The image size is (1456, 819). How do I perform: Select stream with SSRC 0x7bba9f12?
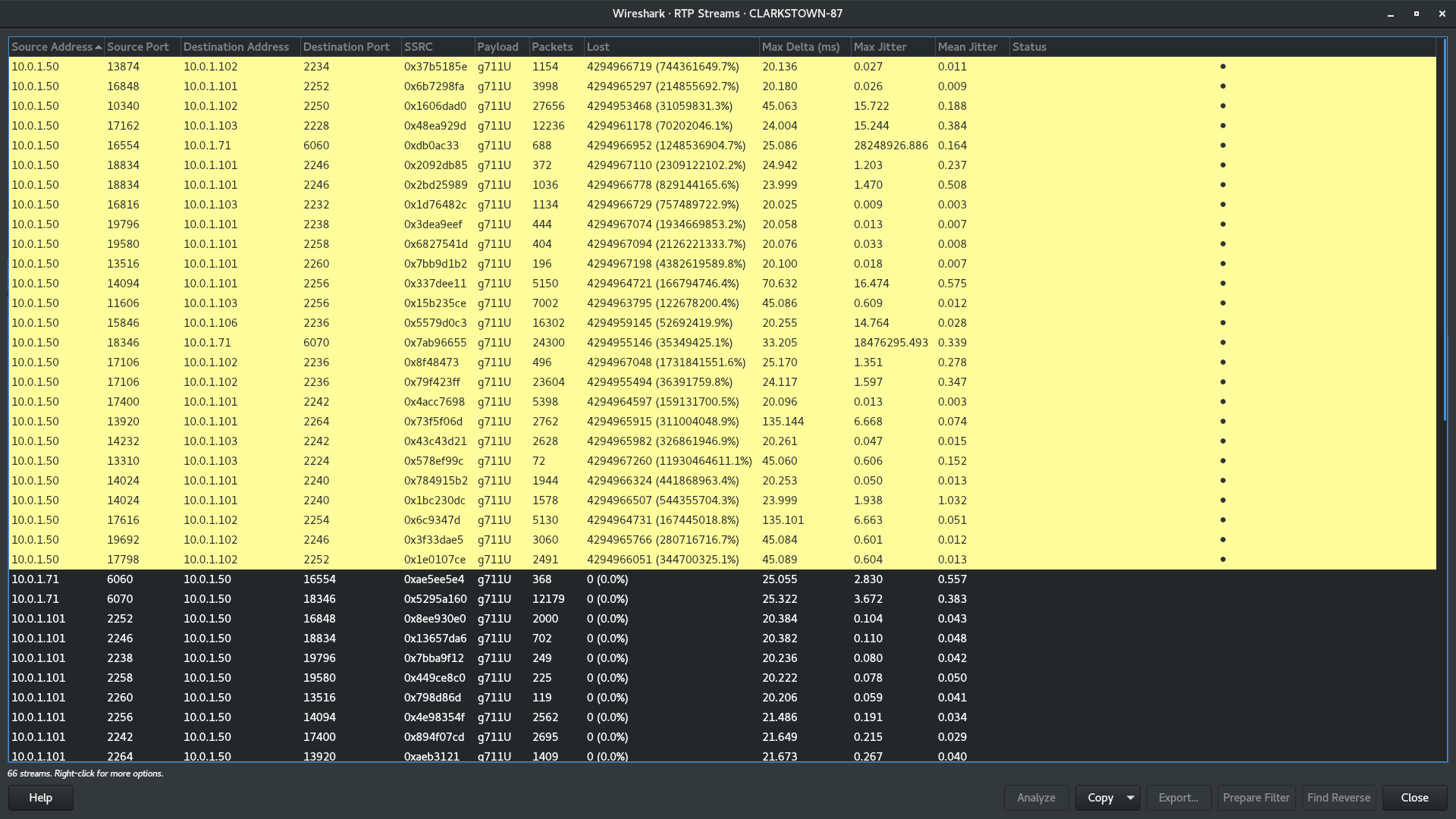pyautogui.click(x=722, y=658)
